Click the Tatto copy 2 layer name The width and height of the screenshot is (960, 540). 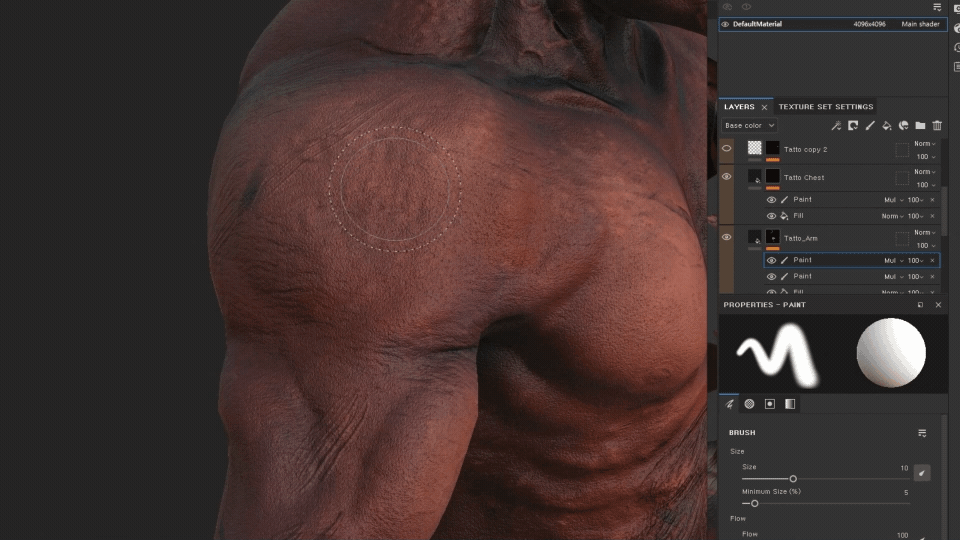[805, 149]
